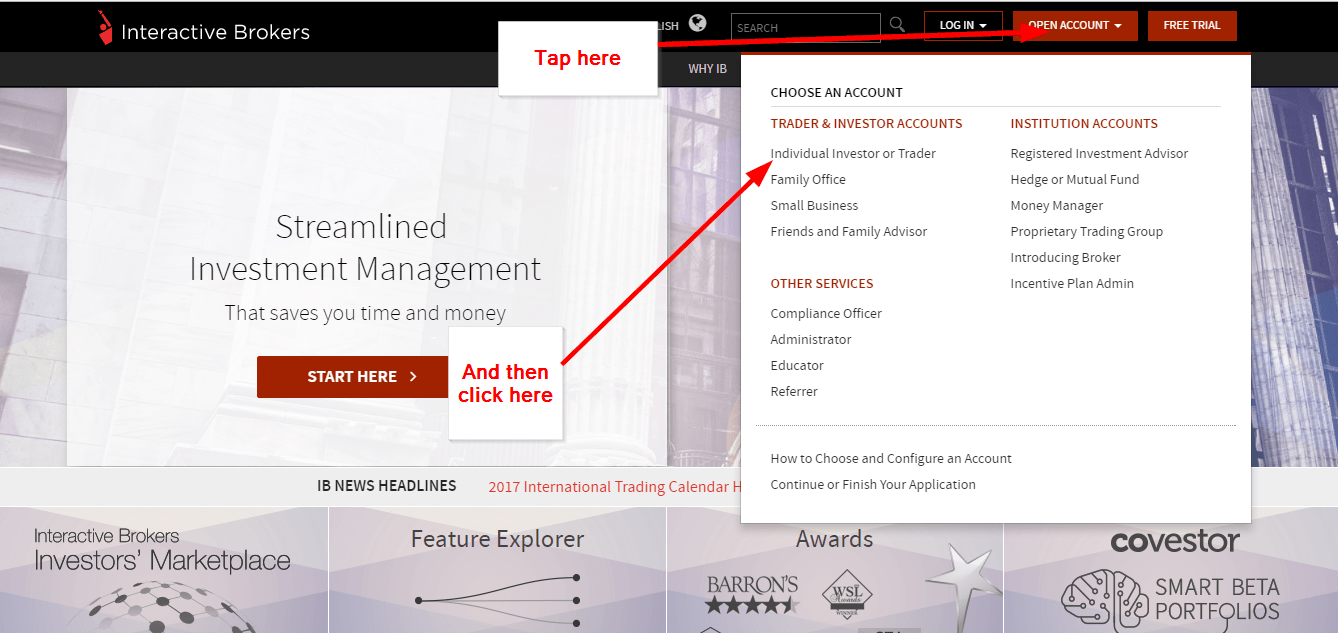1338x633 pixels.
Task: Click the Interactive Brokers logo
Action: 200,30
